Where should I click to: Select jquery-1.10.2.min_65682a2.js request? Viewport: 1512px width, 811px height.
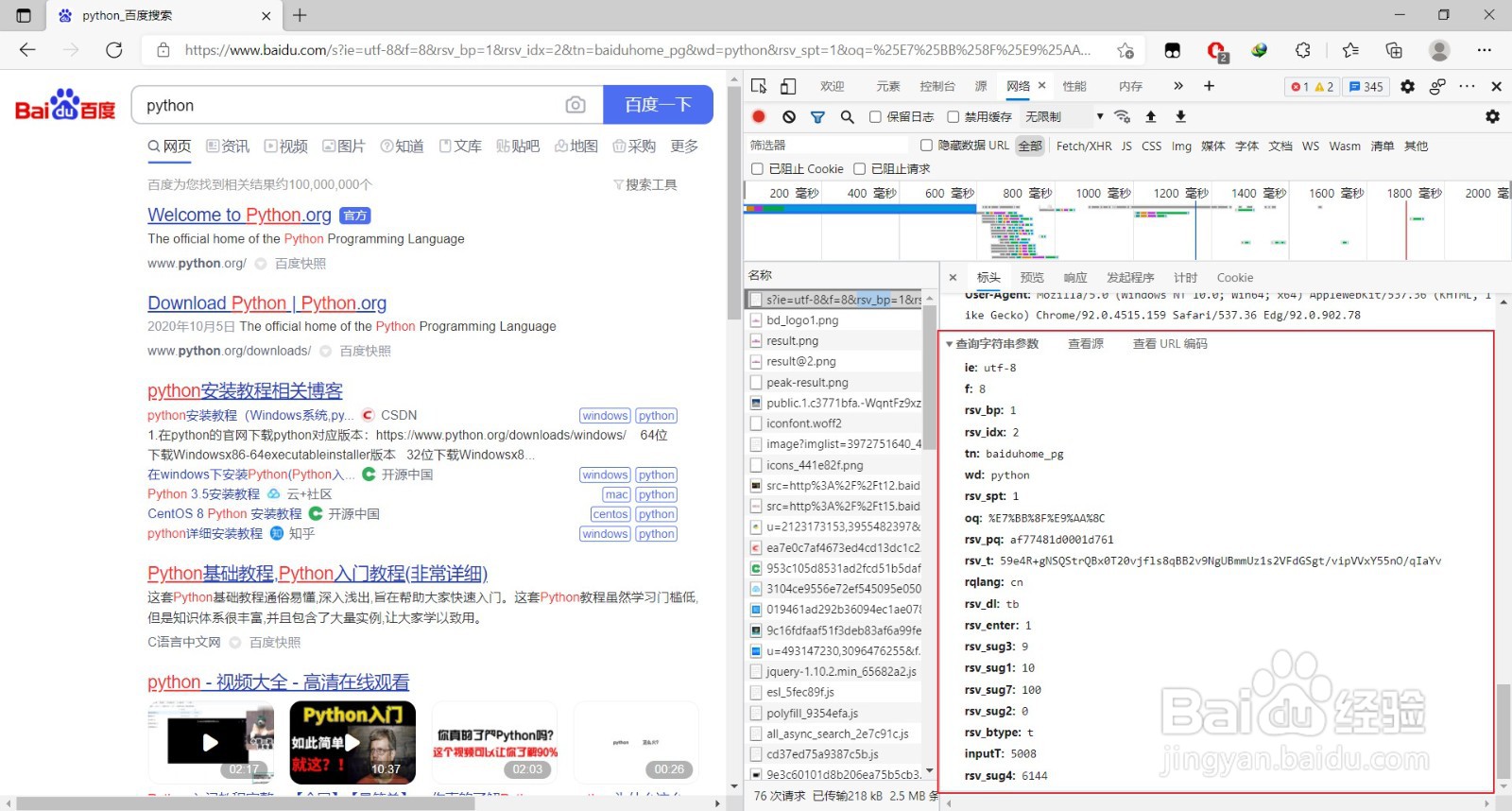click(834, 671)
